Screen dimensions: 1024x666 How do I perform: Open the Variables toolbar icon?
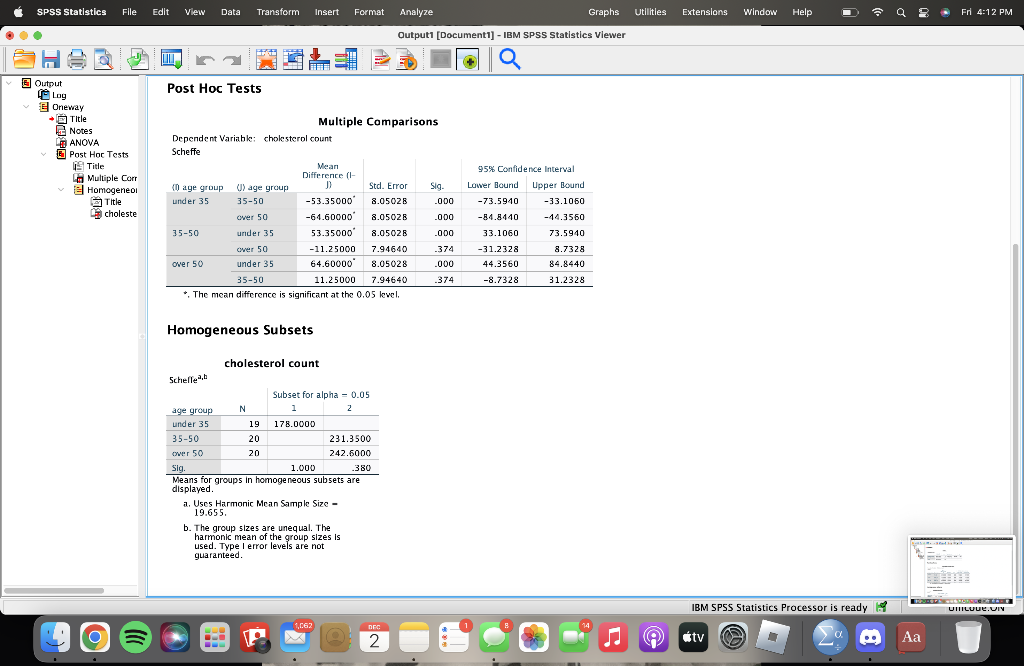(x=345, y=59)
